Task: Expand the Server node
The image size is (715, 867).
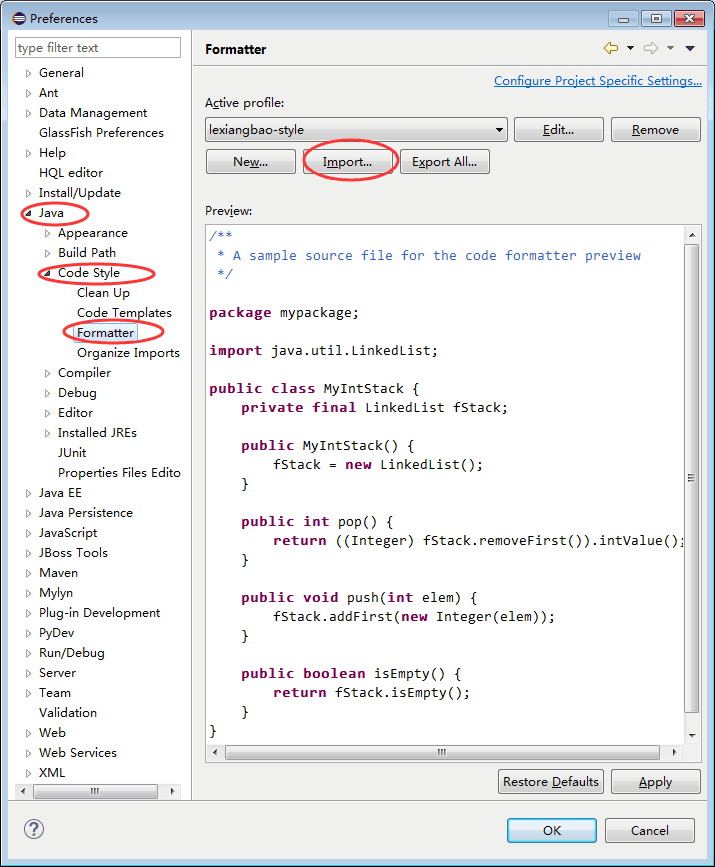Action: pos(28,673)
